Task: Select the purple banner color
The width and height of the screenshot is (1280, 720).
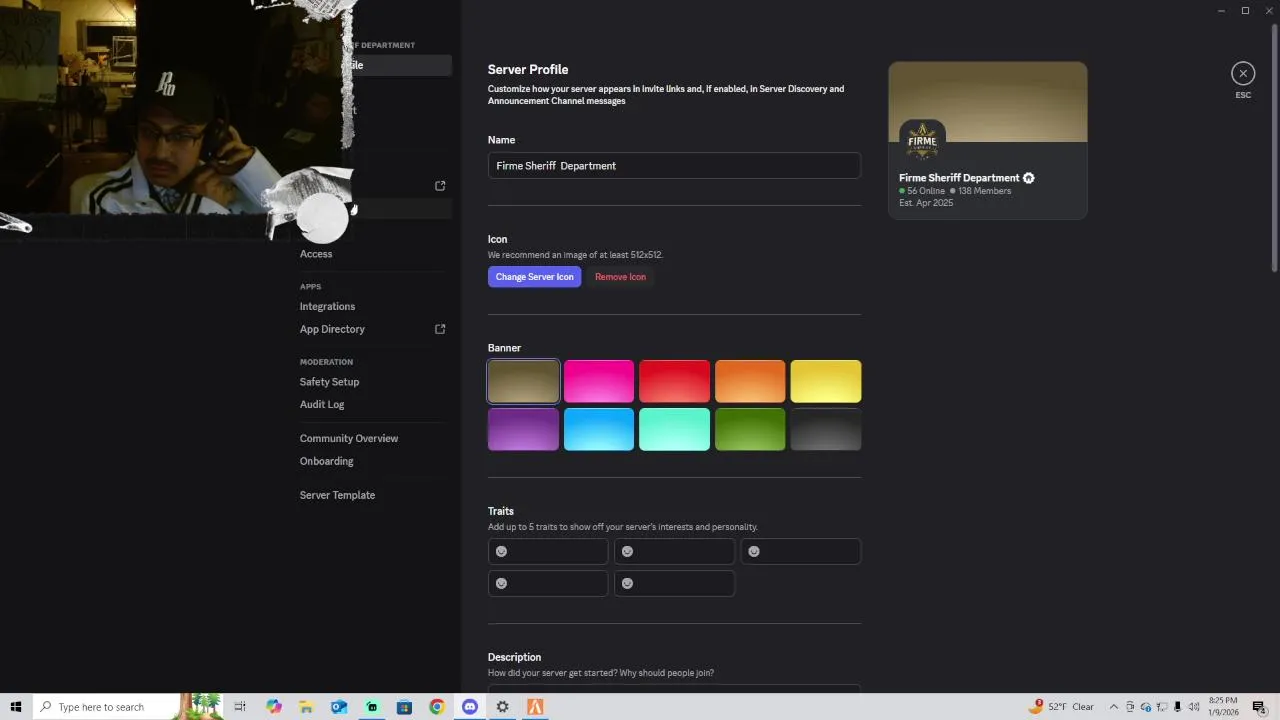Action: [x=523, y=429]
